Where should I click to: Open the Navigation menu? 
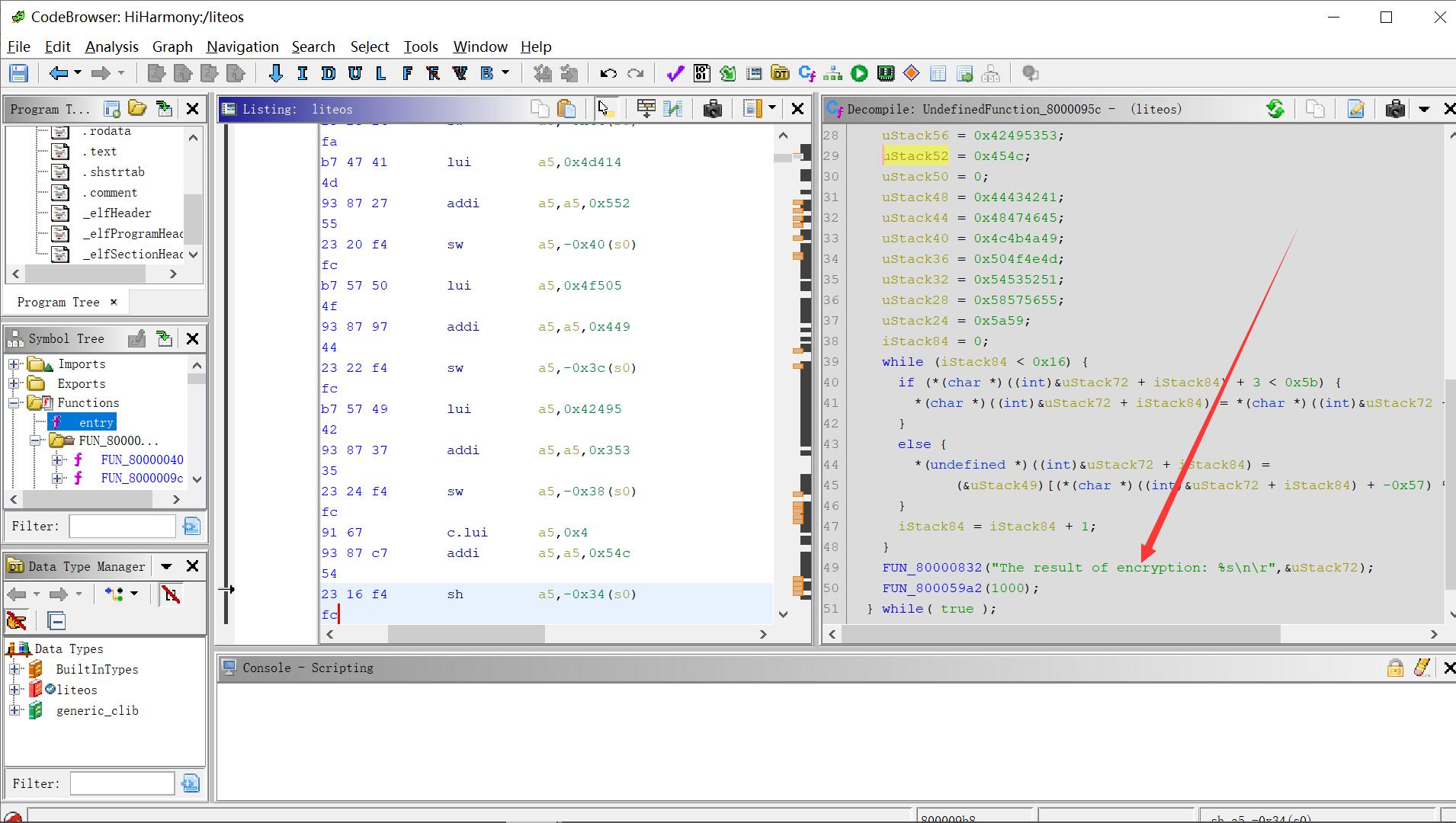pos(242,46)
